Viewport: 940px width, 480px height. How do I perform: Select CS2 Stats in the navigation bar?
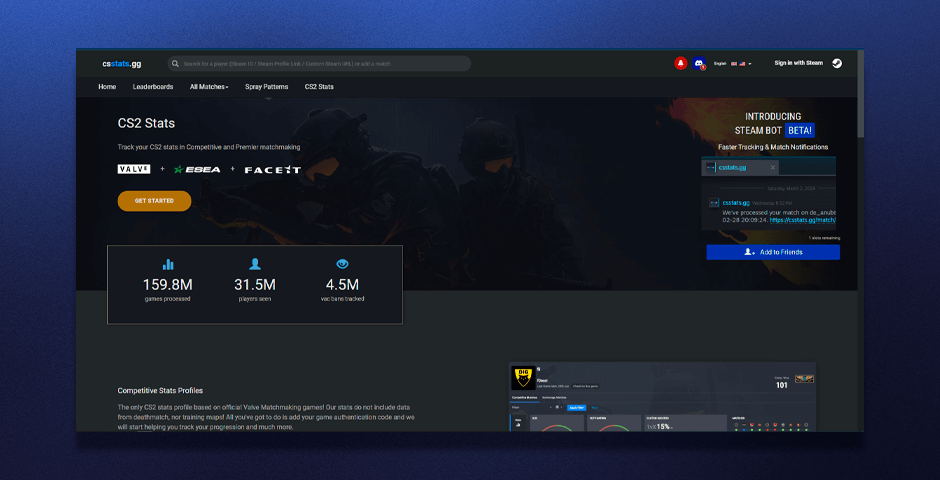point(319,87)
